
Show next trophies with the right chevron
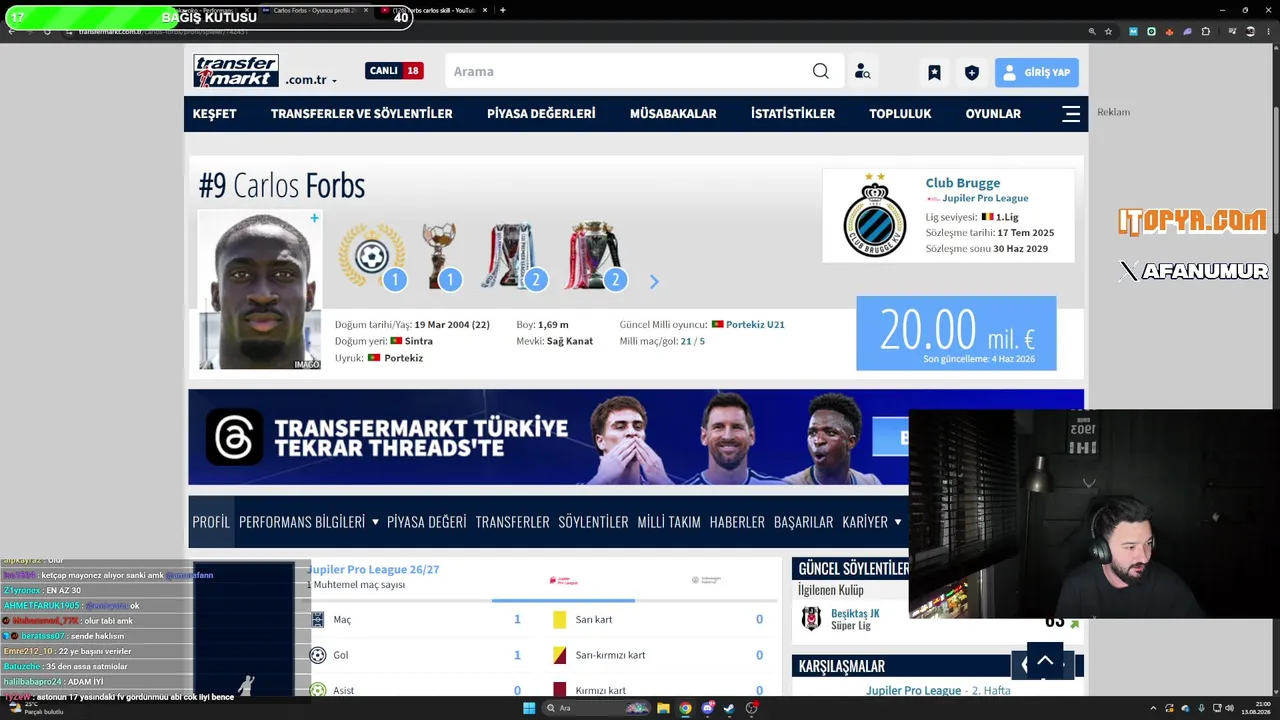coord(654,282)
